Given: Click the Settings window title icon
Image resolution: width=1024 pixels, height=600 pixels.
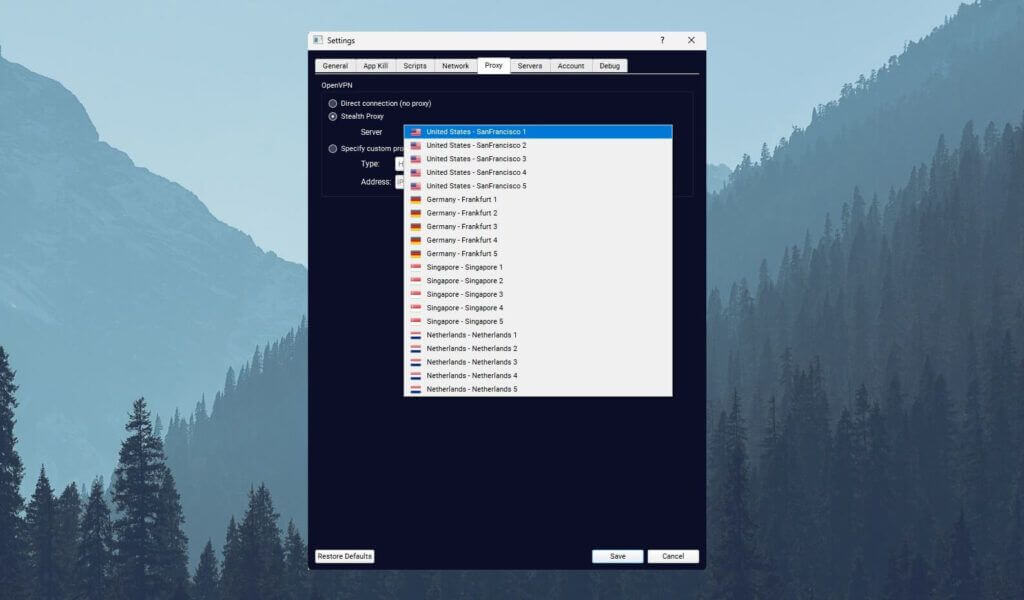Looking at the screenshot, I should point(318,40).
